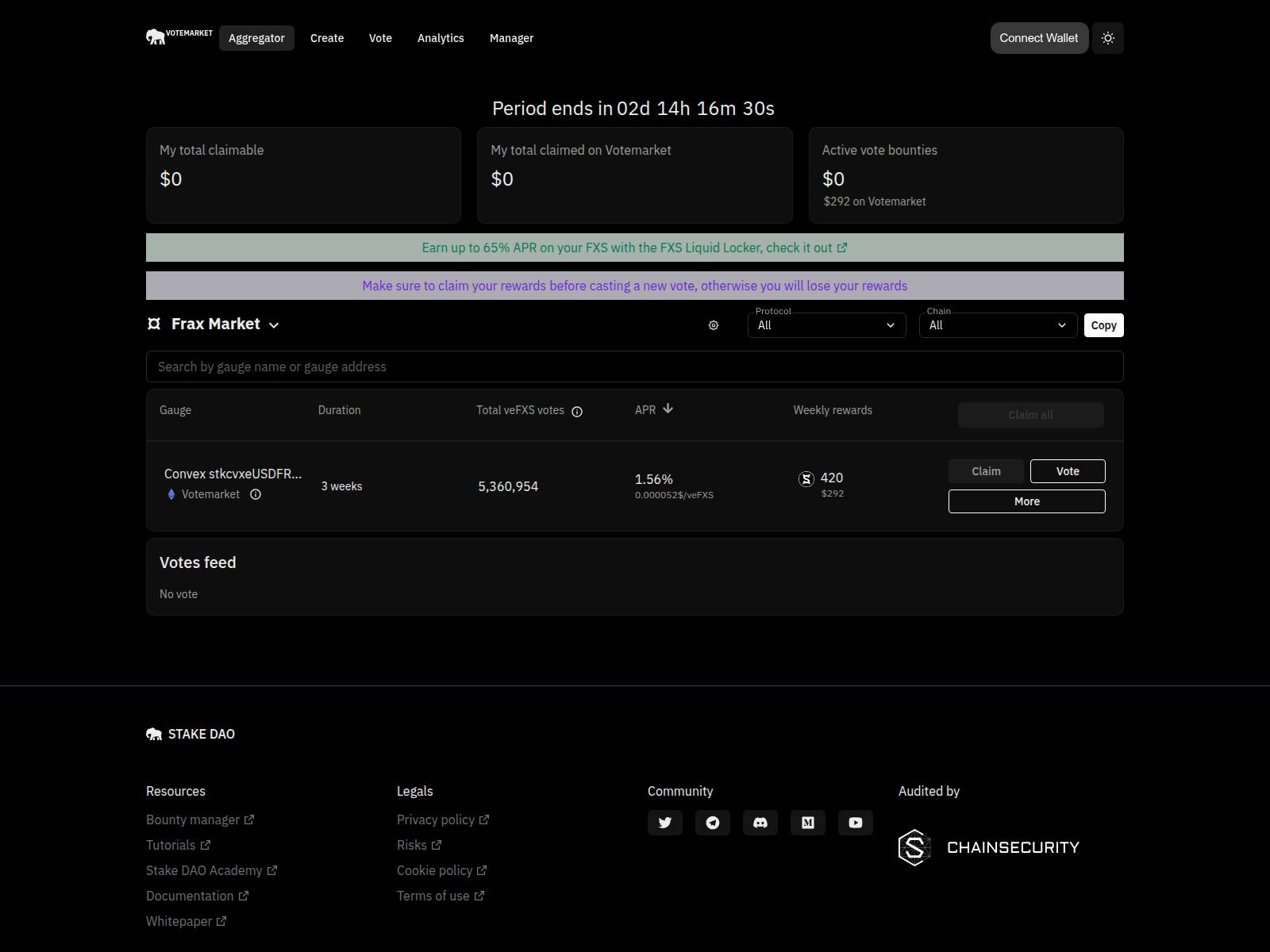Open the Tutorials link

pos(178,845)
